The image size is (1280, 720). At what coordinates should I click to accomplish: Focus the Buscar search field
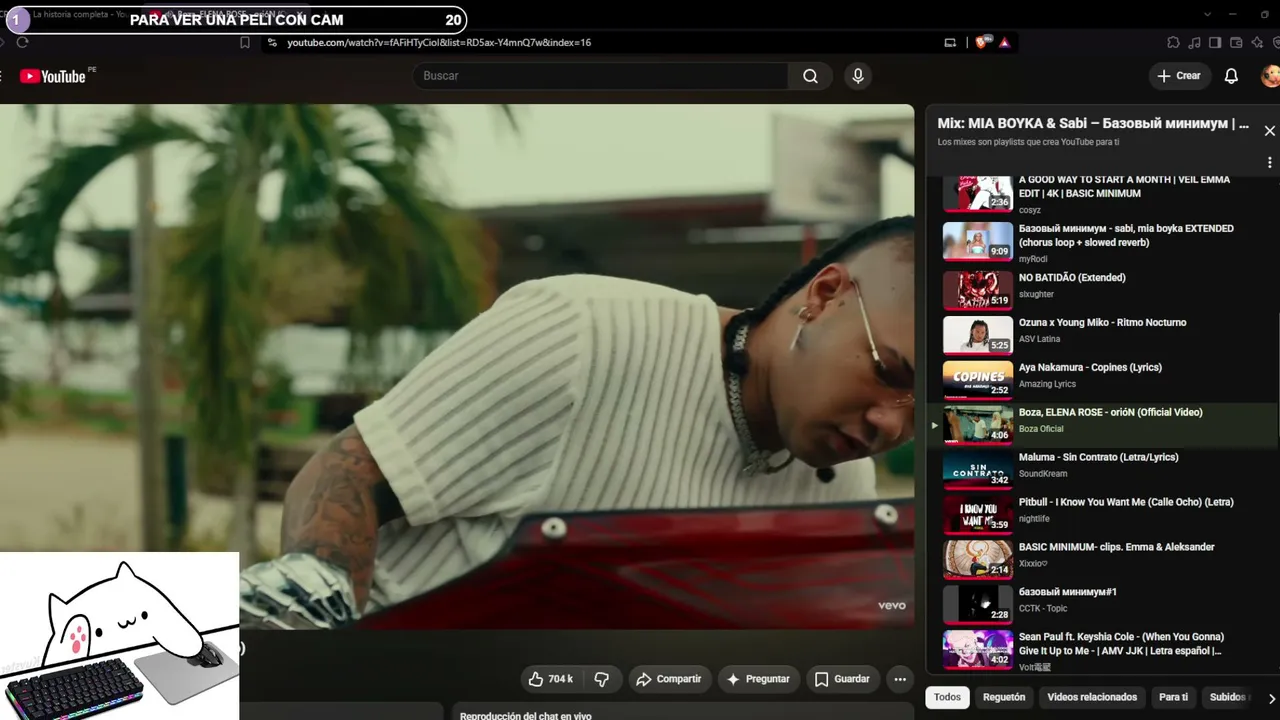coord(600,76)
